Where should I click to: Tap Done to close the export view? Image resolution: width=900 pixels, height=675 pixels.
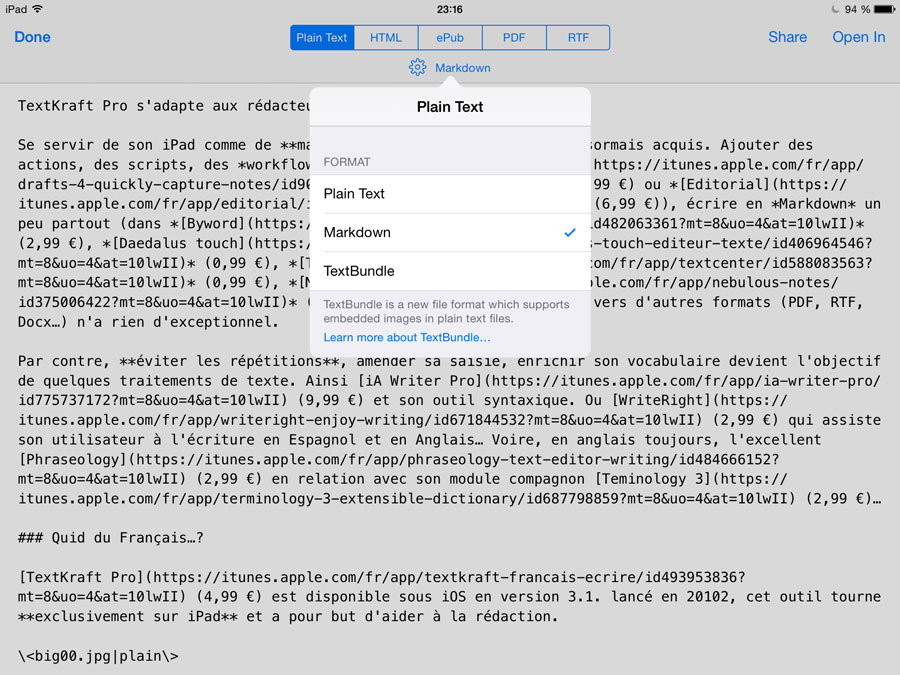33,37
